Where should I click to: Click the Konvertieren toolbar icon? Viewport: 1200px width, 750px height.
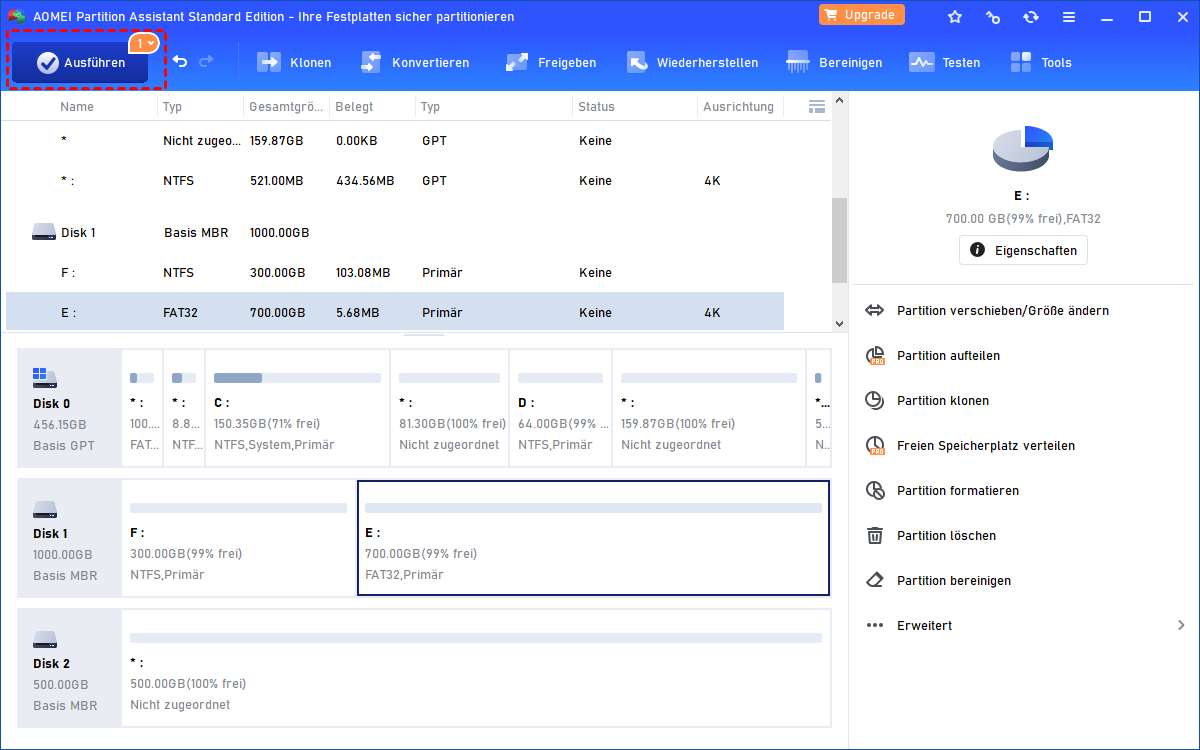[x=371, y=62]
